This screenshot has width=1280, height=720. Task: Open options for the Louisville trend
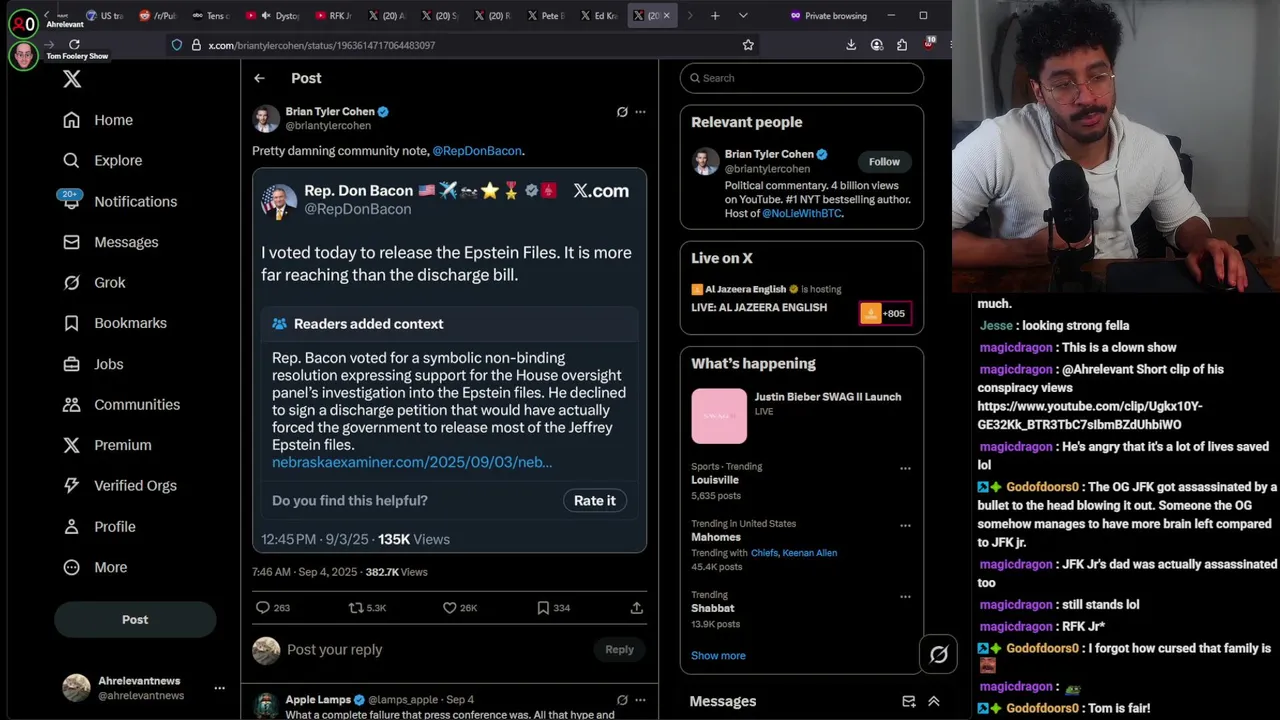click(905, 468)
